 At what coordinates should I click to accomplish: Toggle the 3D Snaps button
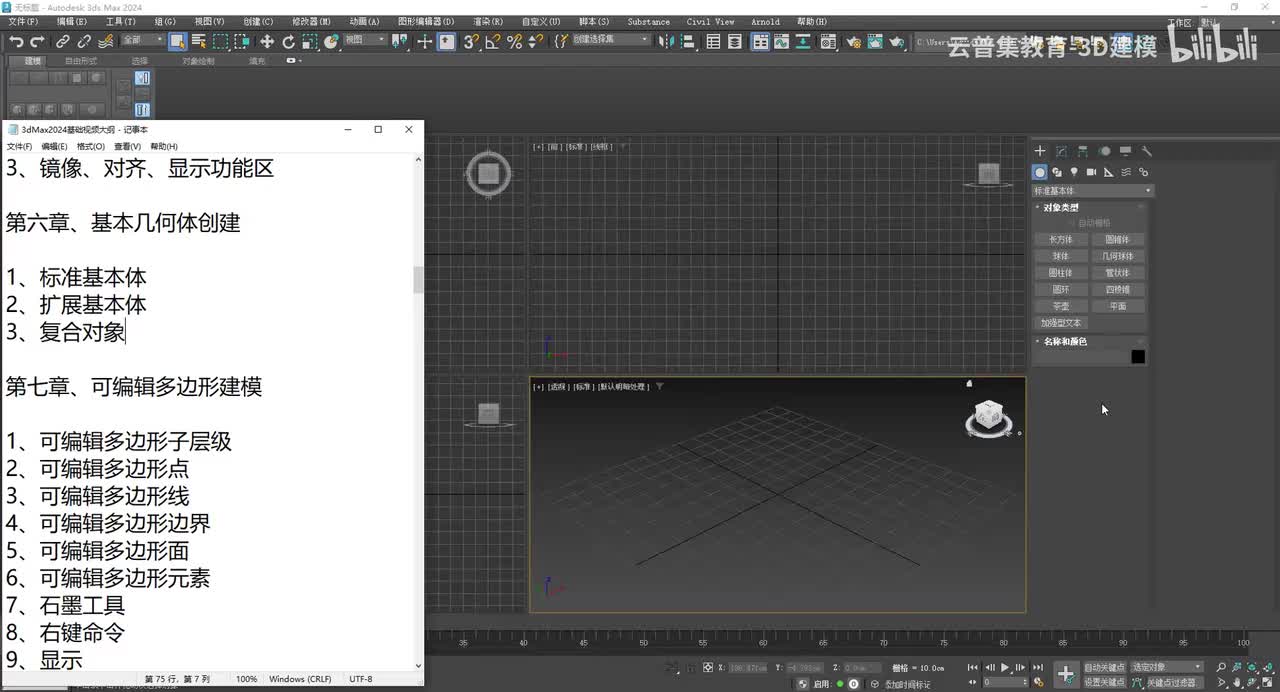(x=470, y=41)
